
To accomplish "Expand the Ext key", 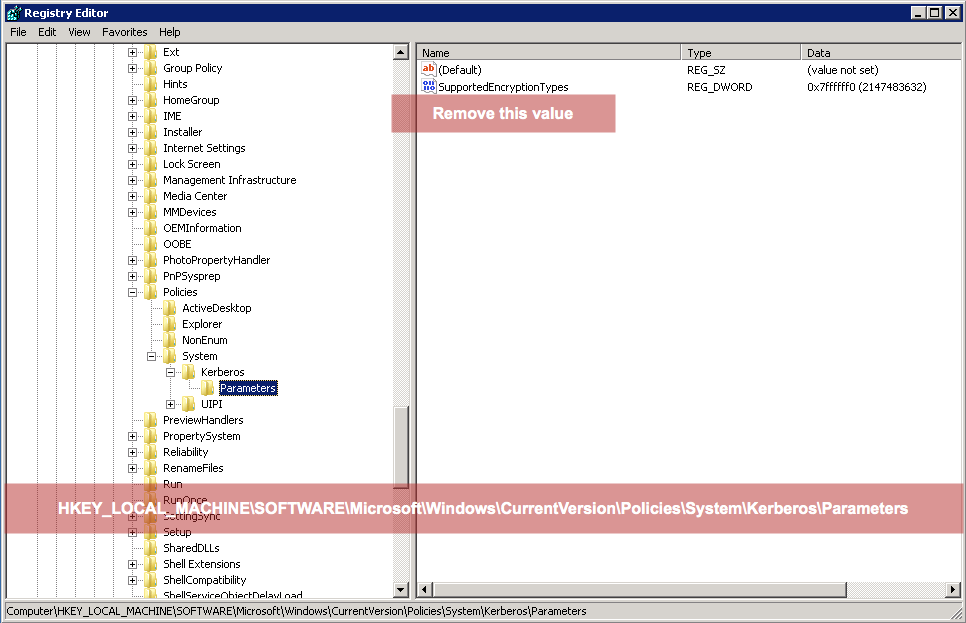I will pyautogui.click(x=132, y=52).
